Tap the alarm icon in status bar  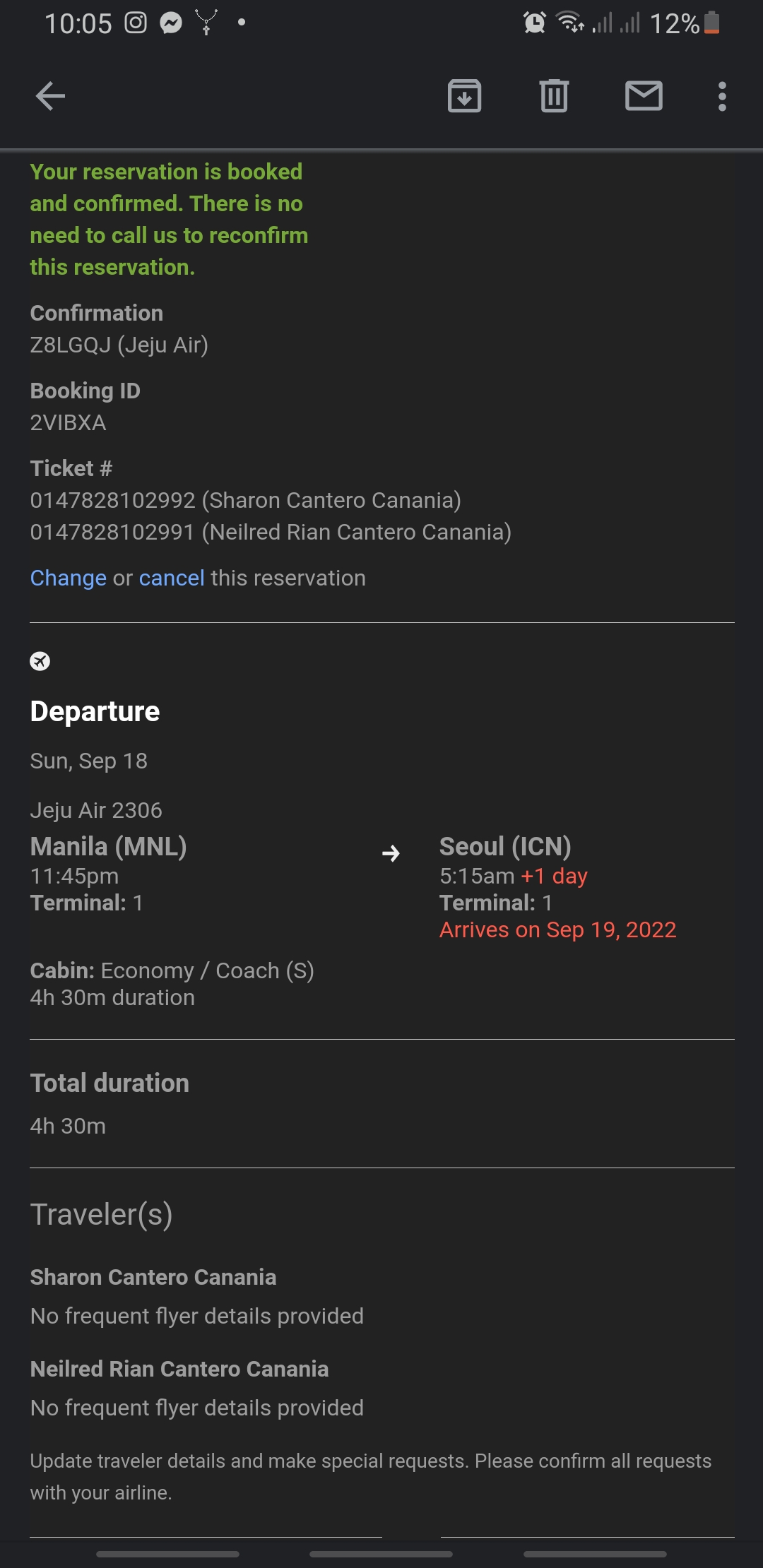534,23
